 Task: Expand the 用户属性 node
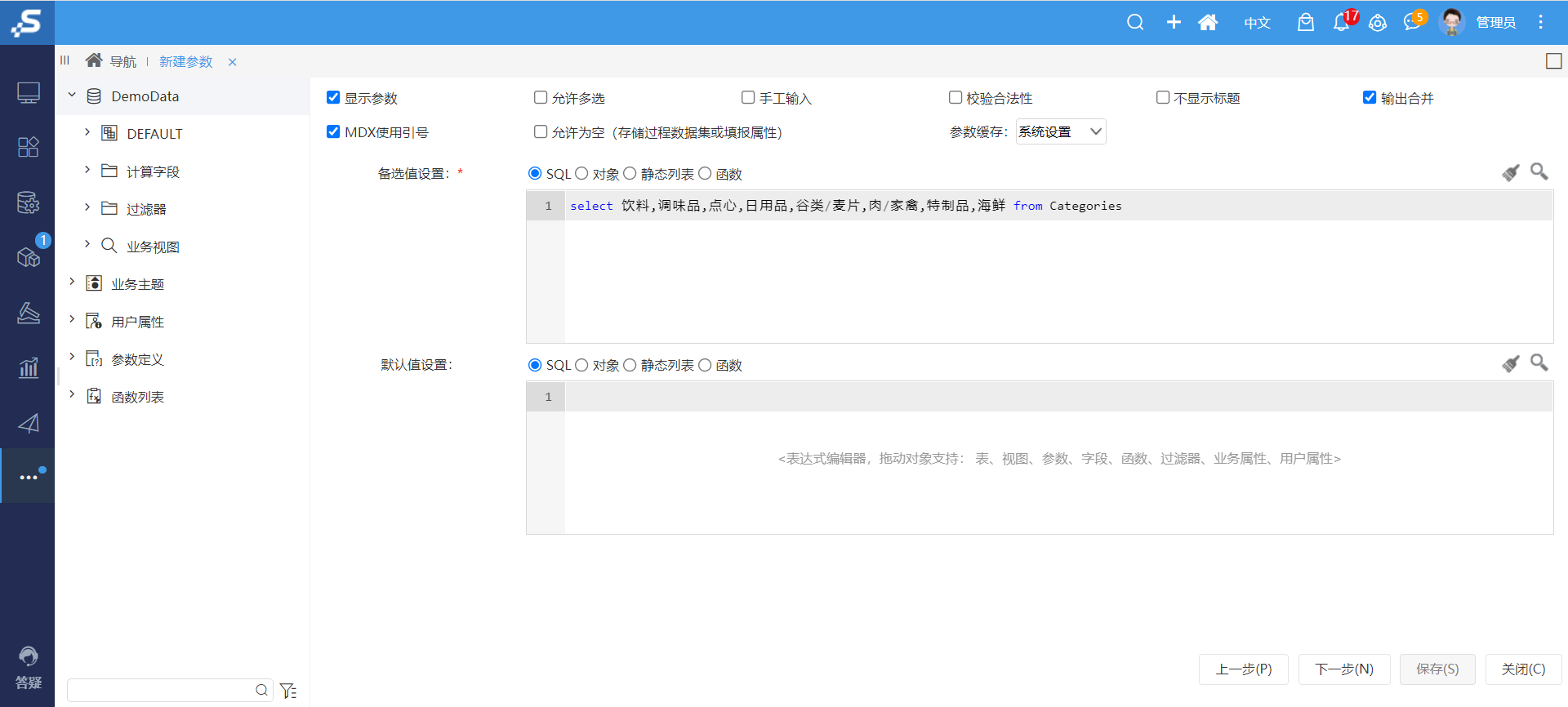tap(72, 319)
